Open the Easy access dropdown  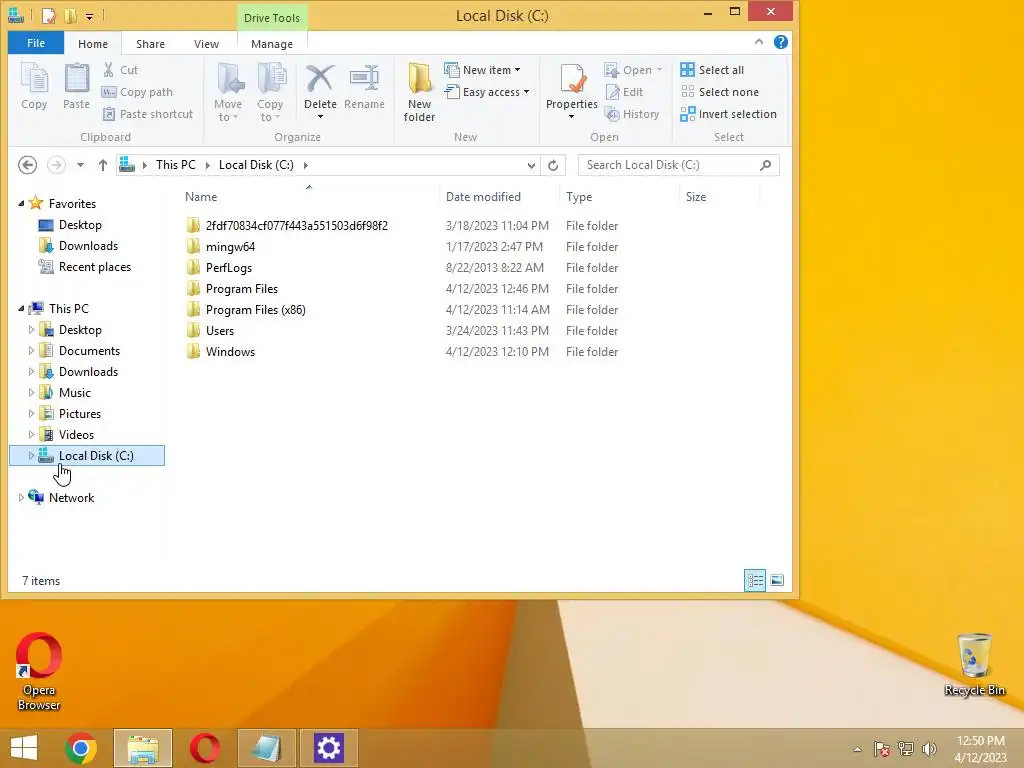[x=487, y=92]
